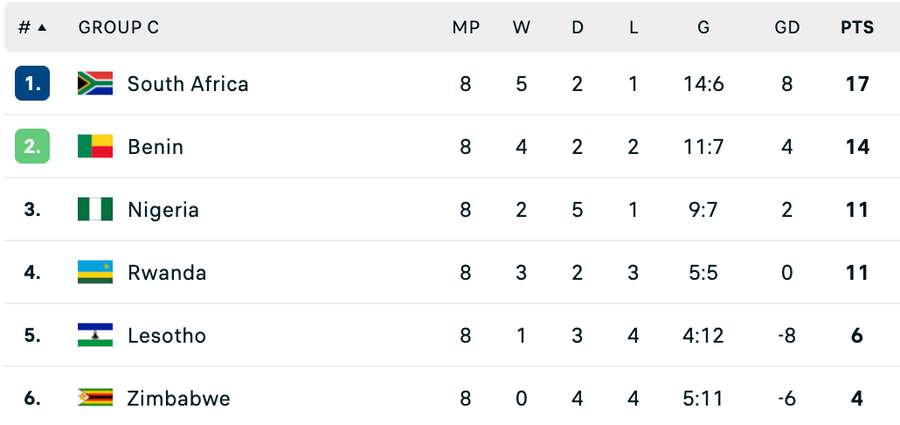This screenshot has width=900, height=425.
Task: Click the blue rank 1 badge
Action: point(32,83)
